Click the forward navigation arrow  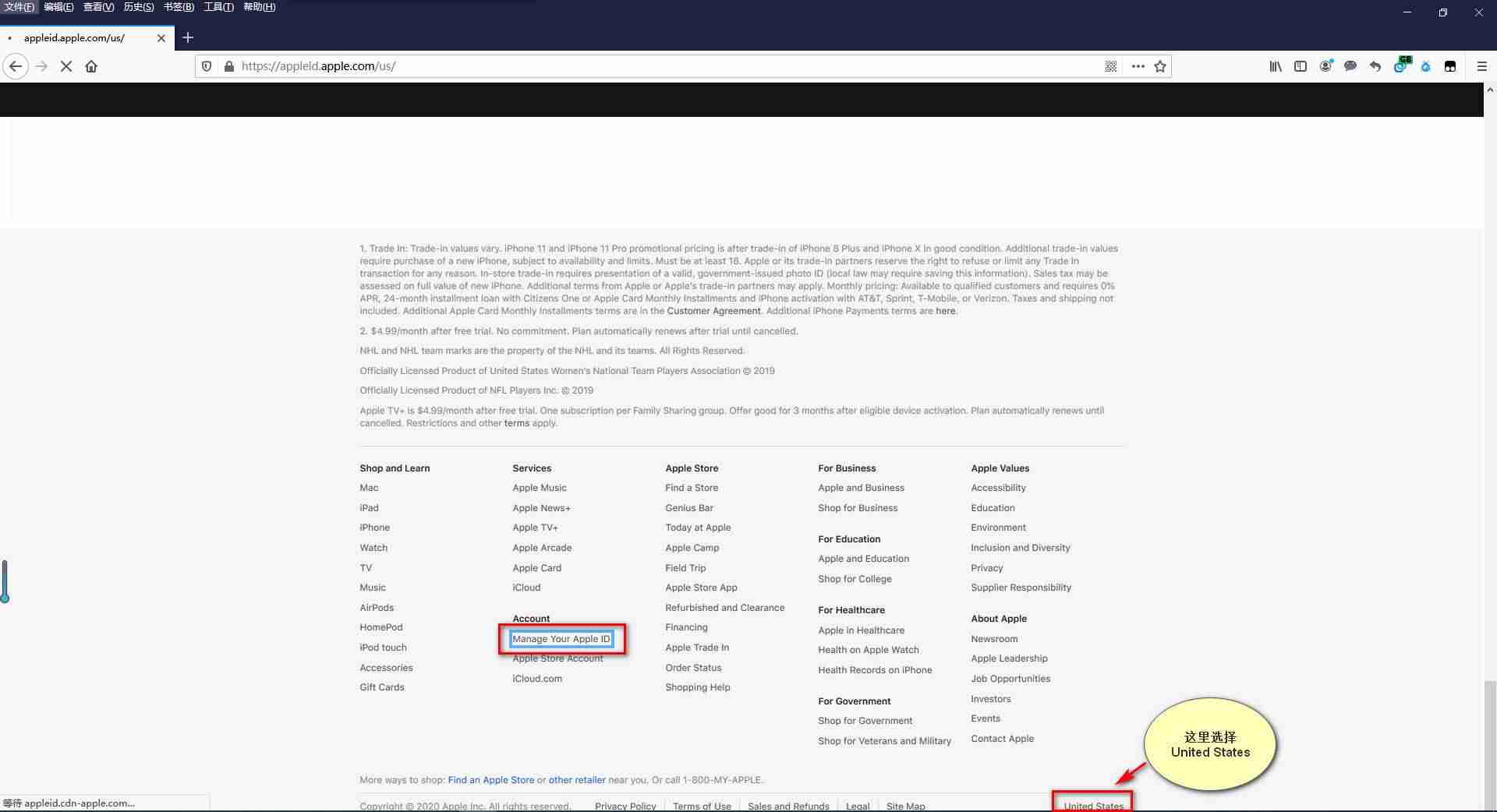click(x=41, y=66)
